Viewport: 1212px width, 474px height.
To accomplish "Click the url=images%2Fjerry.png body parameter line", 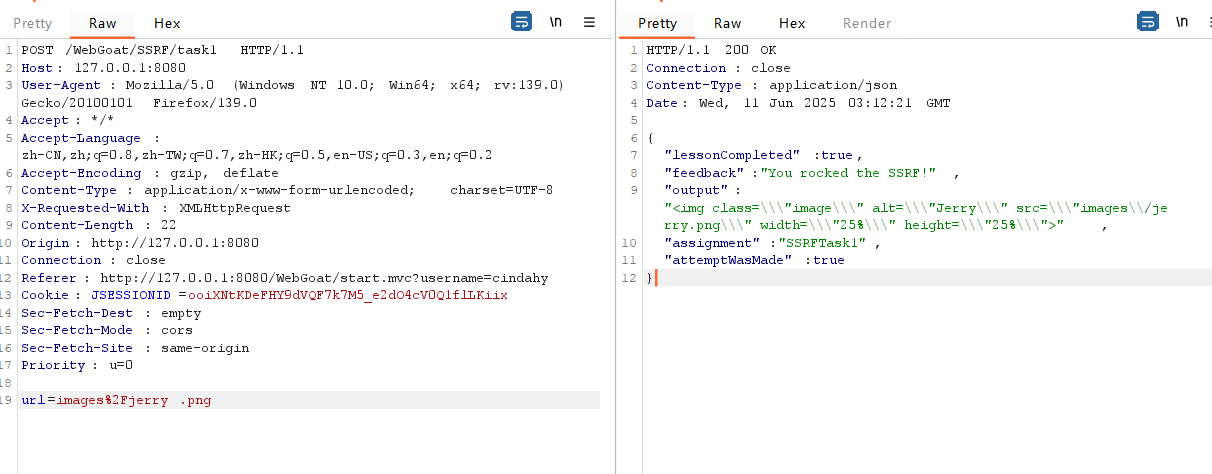I will pyautogui.click(x=116, y=401).
